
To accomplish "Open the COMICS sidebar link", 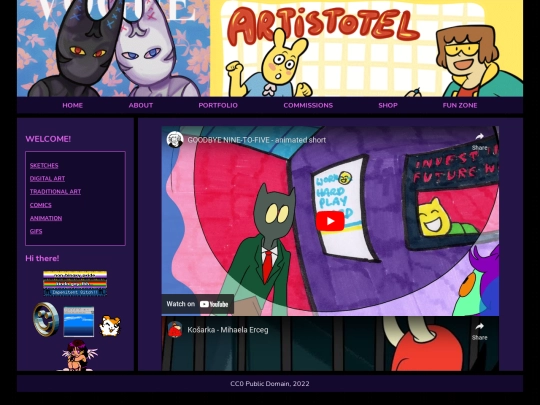I will coord(41,205).
